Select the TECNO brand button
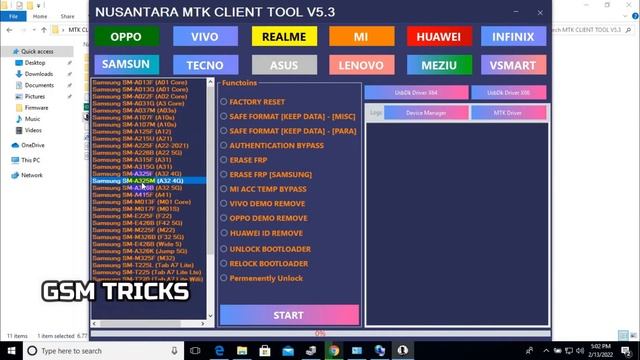Viewport: 640px width, 360px height. tap(205, 64)
